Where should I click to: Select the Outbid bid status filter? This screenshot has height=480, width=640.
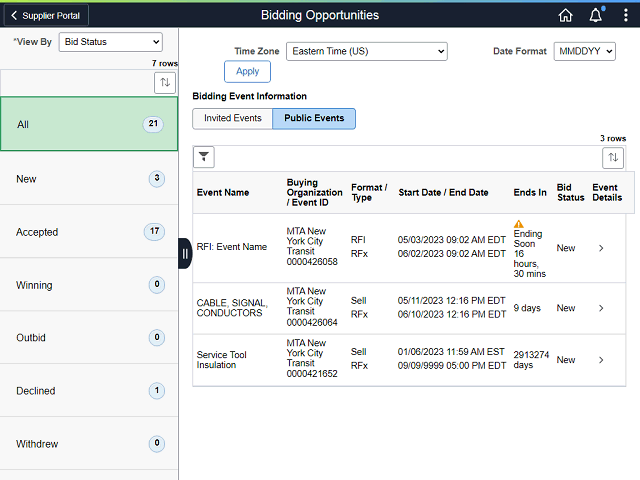pyautogui.click(x=89, y=338)
